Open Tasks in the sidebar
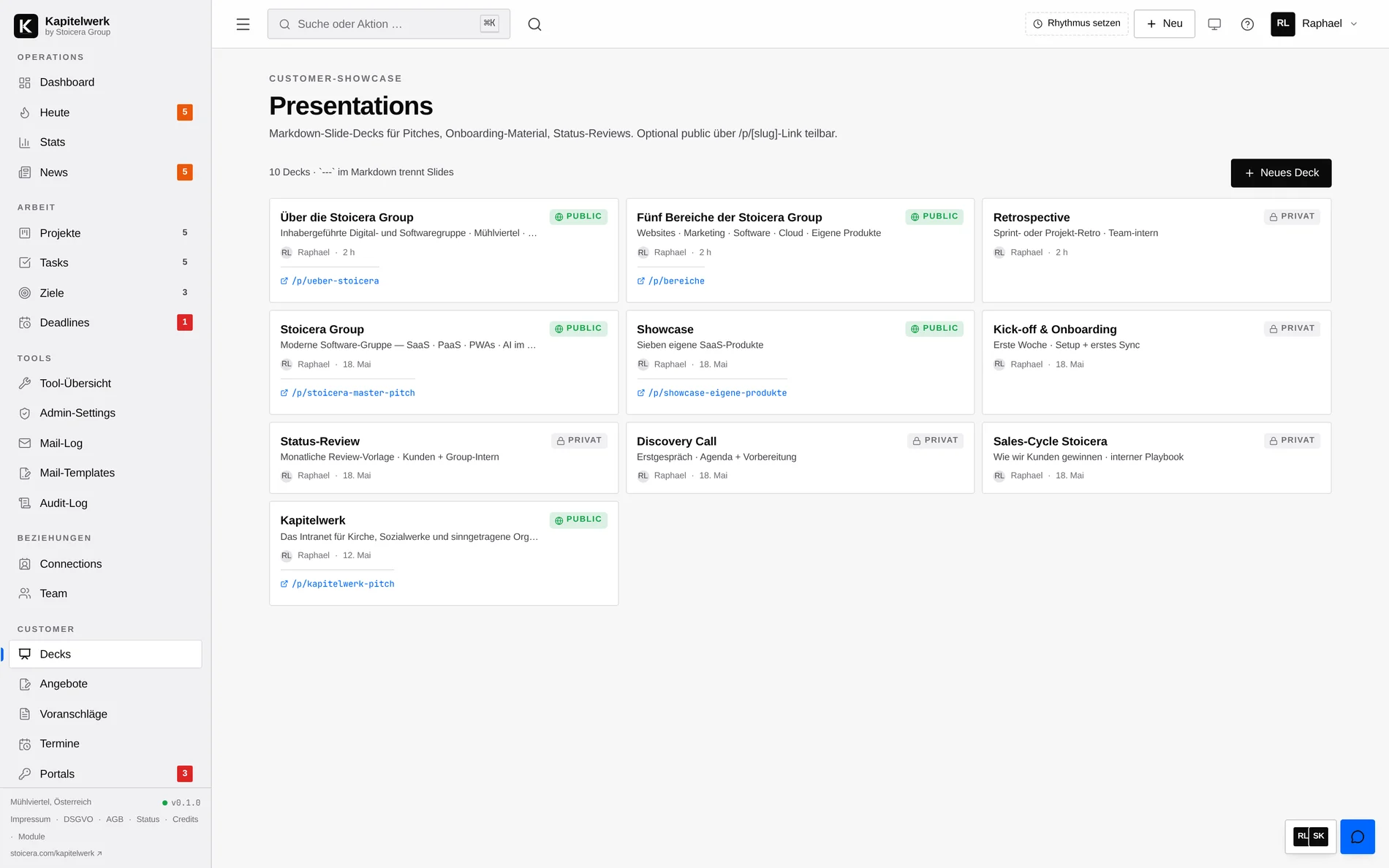This screenshot has height=868, width=1389. 105,263
